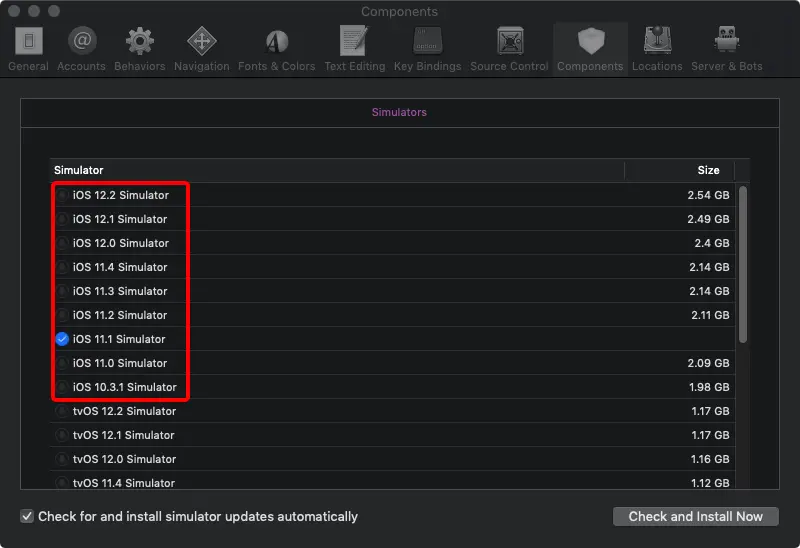Select the iOS 12.2 Simulator row text
800x548 pixels.
(x=120, y=195)
